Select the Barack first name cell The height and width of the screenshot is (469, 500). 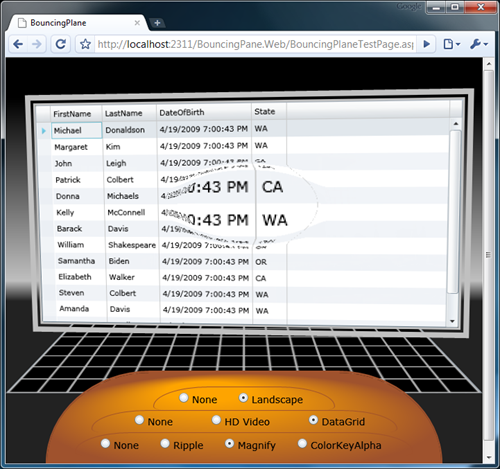point(79,229)
